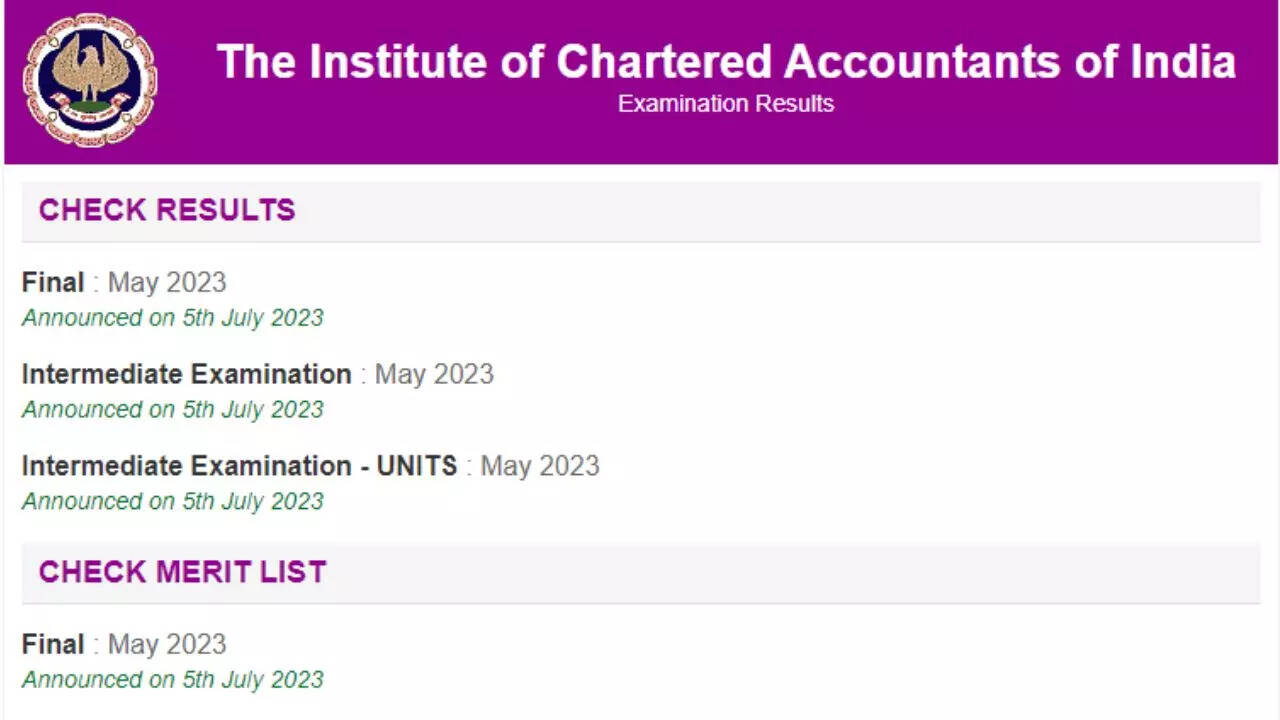The image size is (1280, 720).
Task: Select the CHECK MERIT LIST section heading
Action: click(x=183, y=572)
